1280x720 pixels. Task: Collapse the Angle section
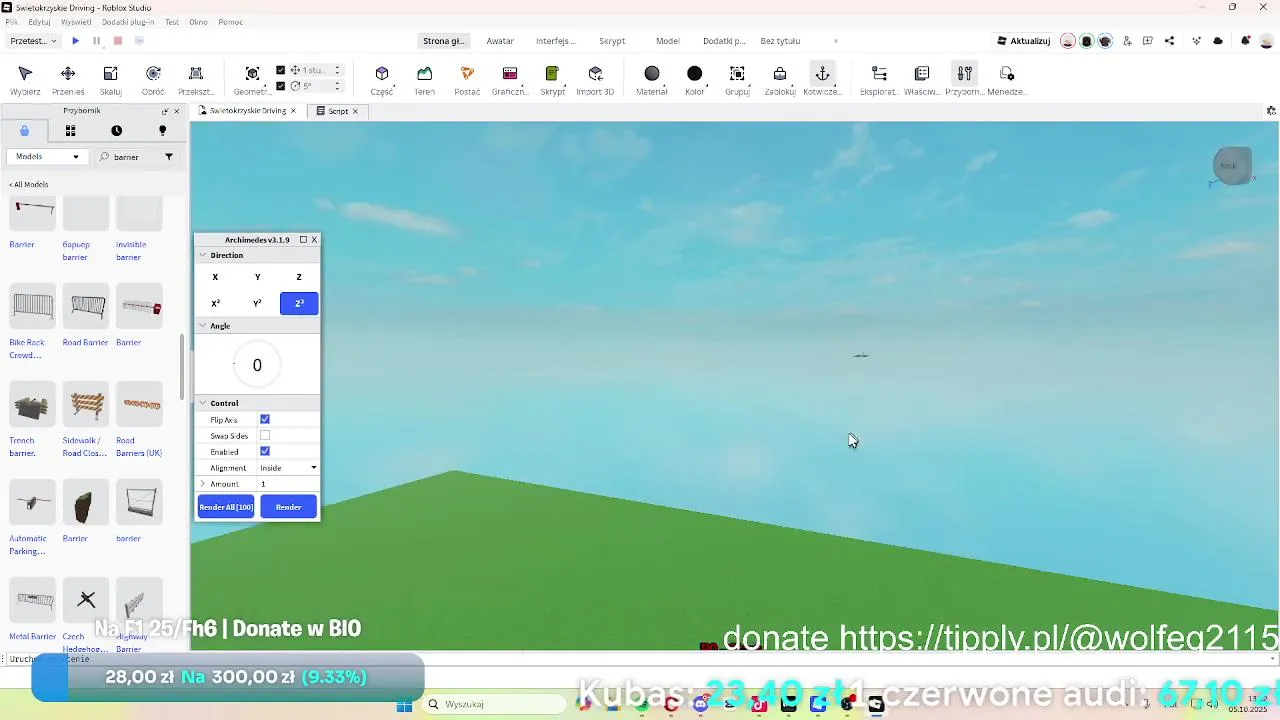[203, 326]
